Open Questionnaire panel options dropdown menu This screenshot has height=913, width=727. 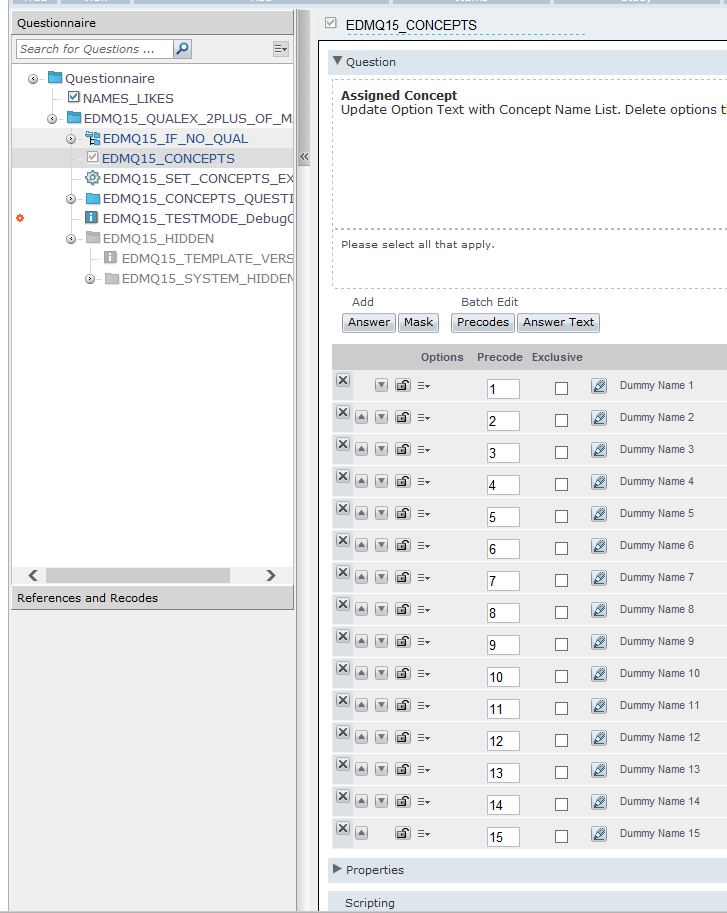click(281, 49)
